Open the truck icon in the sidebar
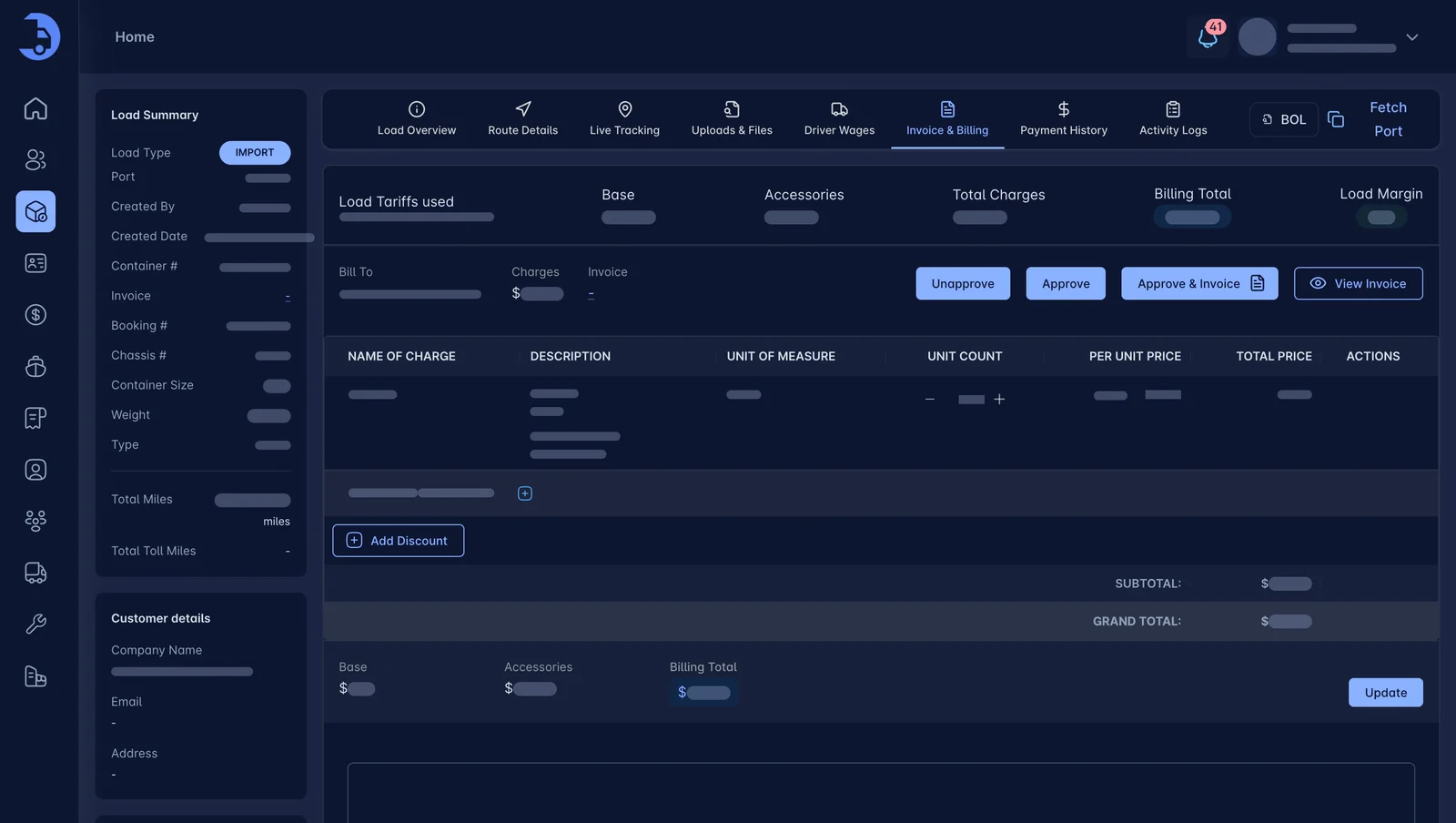1456x823 pixels. tap(35, 573)
